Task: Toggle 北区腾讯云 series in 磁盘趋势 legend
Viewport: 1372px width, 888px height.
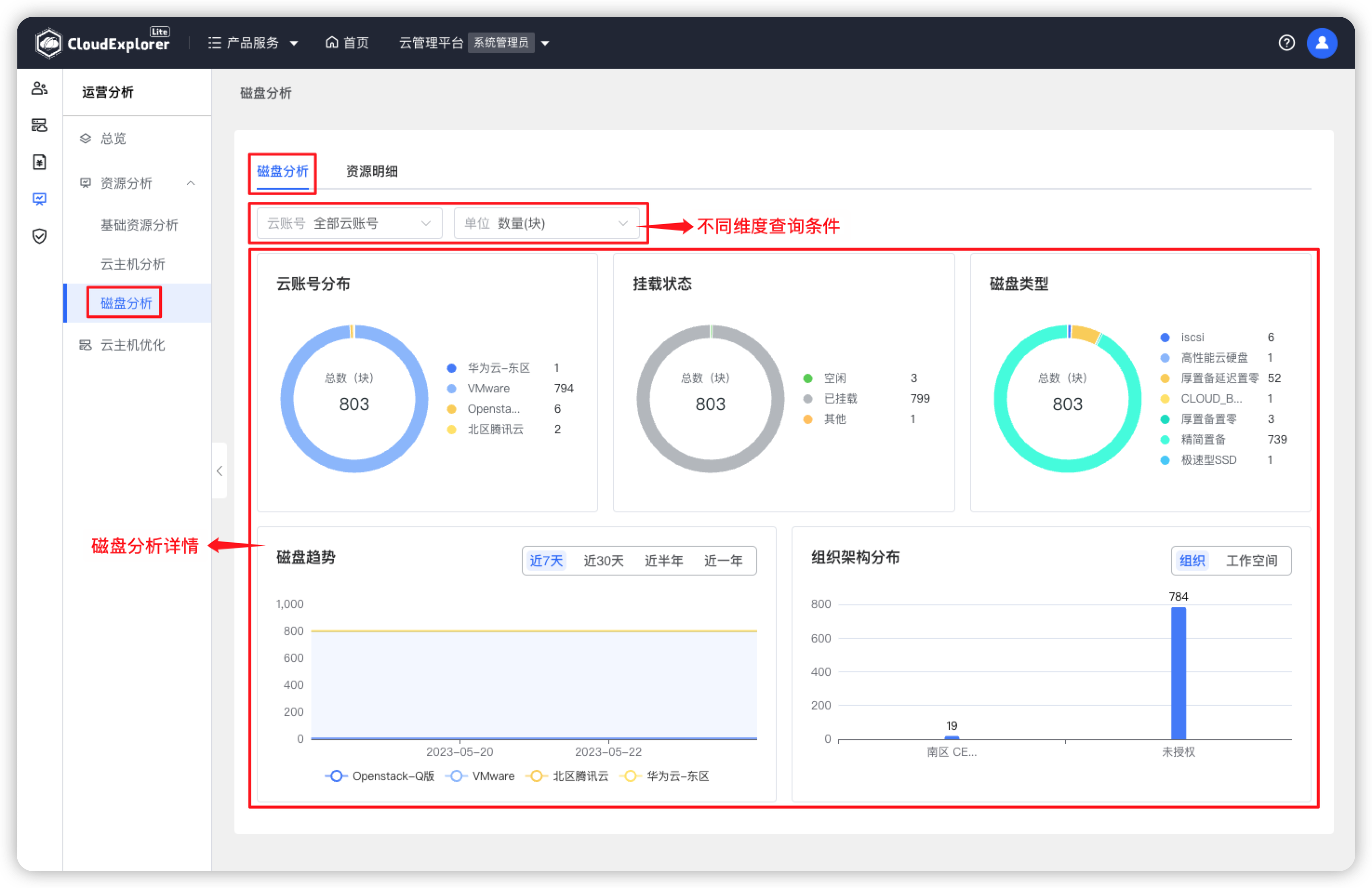Action: coord(566,776)
